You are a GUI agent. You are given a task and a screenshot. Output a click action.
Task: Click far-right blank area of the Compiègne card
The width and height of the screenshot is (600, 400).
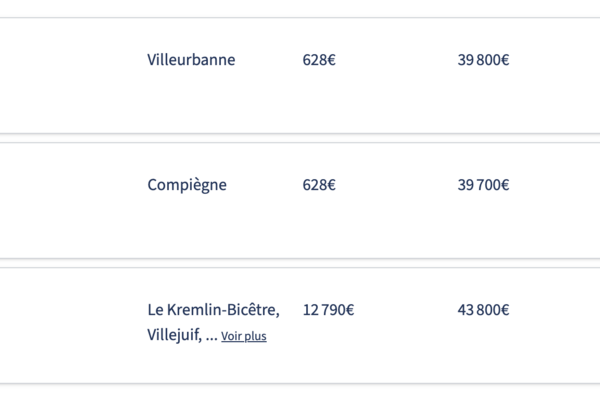[565, 200]
